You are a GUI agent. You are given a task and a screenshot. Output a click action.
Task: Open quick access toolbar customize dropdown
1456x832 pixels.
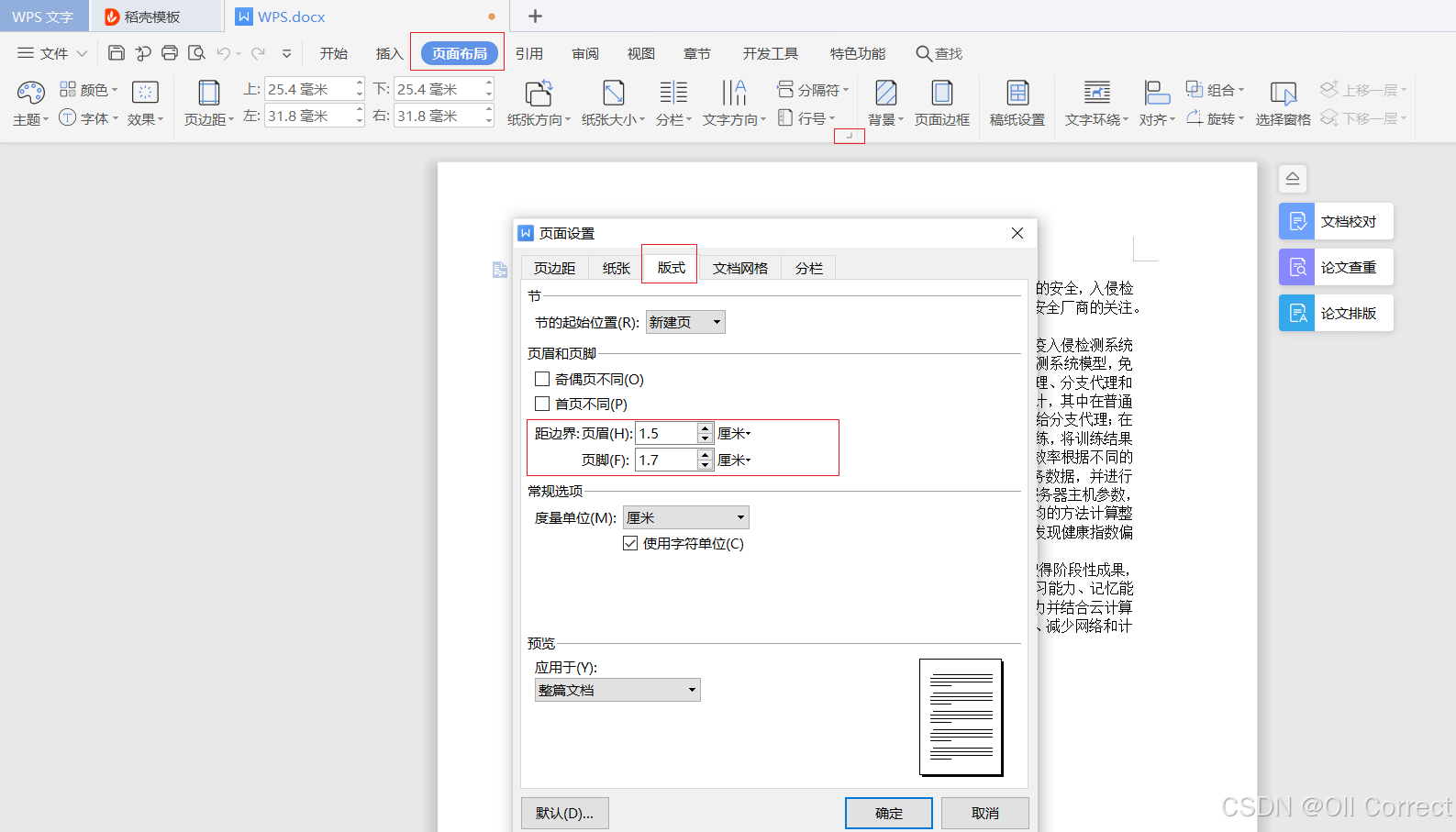(x=286, y=53)
